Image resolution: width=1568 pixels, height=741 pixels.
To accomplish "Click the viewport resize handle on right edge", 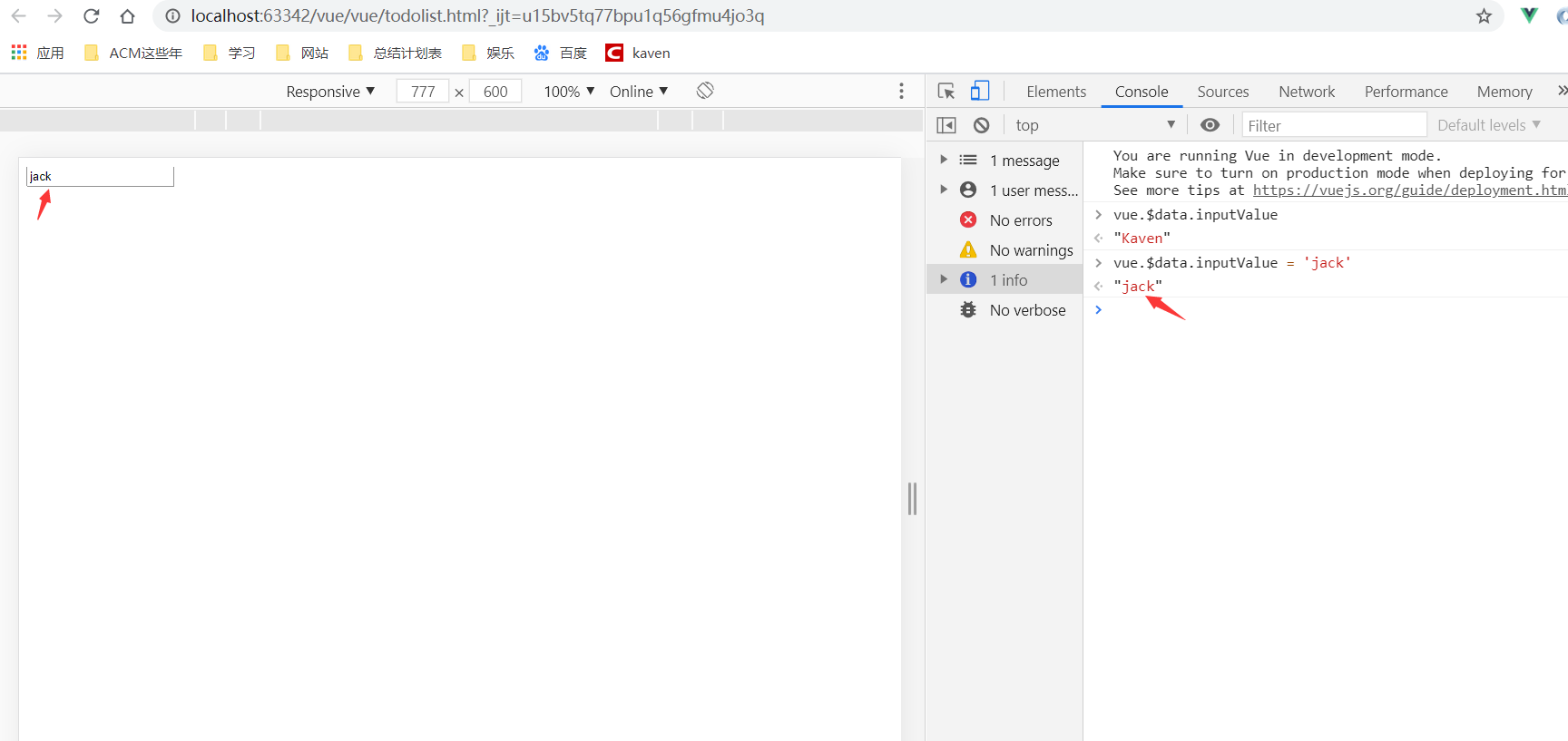I will point(913,499).
